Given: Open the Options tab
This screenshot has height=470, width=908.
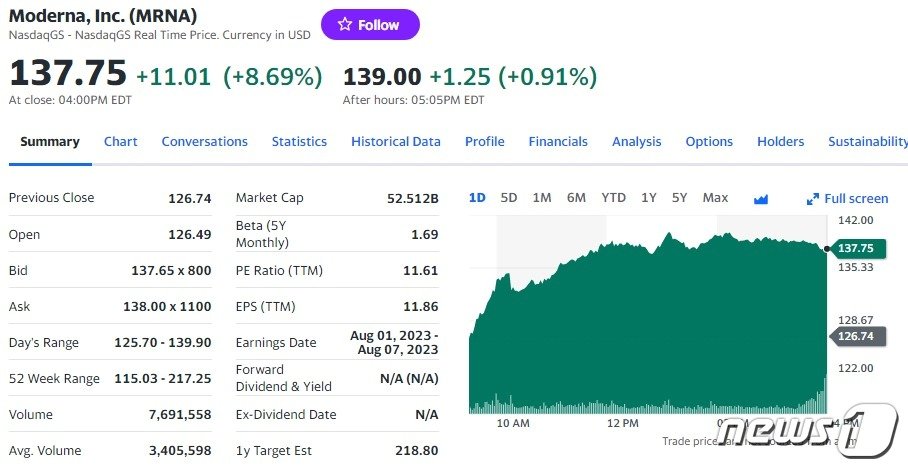Looking at the screenshot, I should pos(709,142).
